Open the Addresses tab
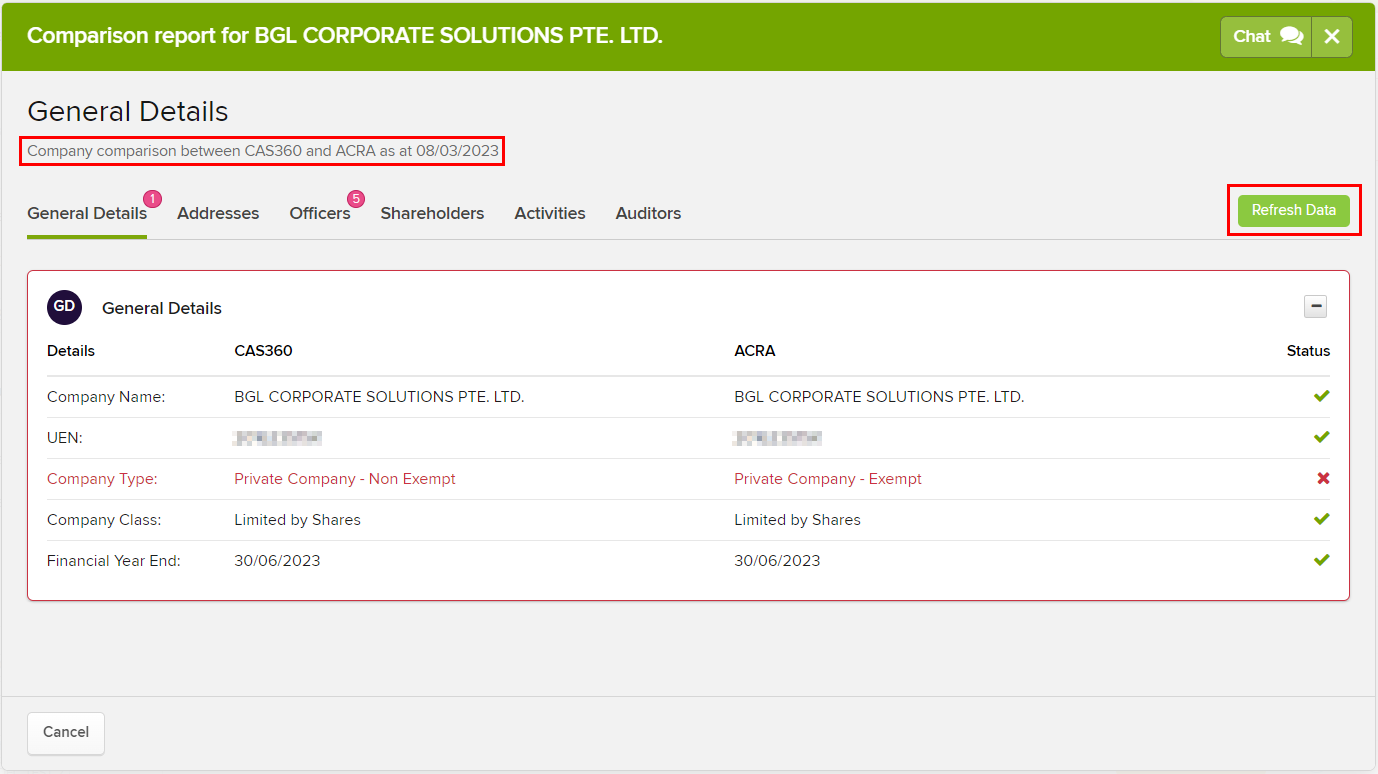The width and height of the screenshot is (1378, 774). (x=218, y=213)
